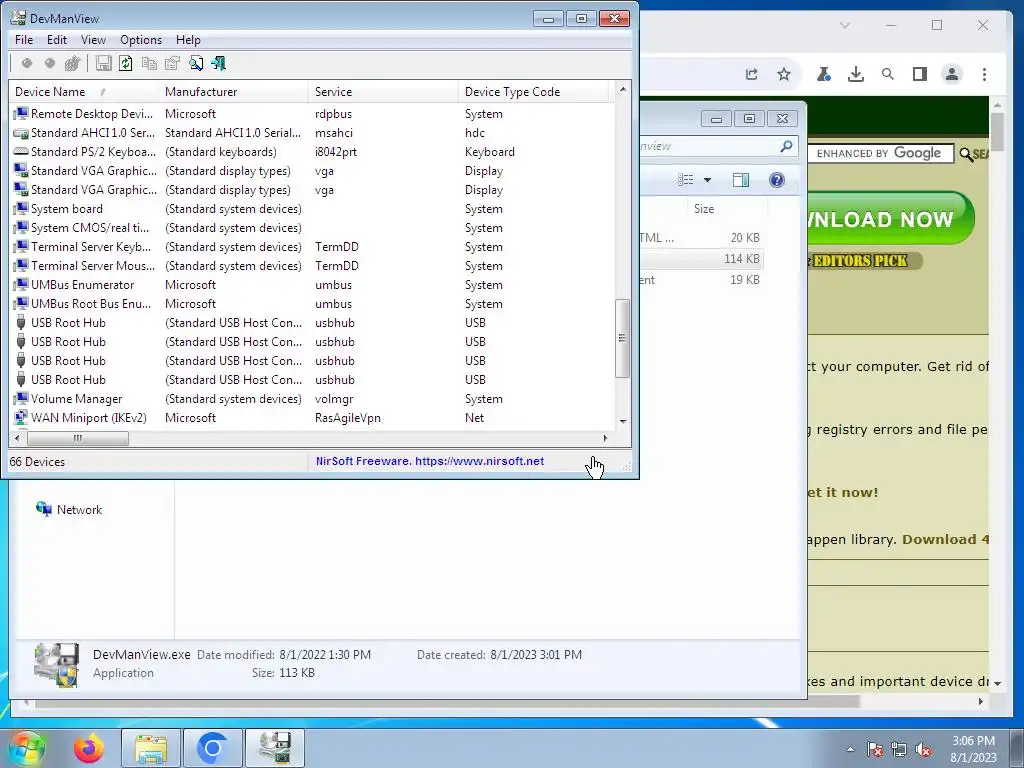This screenshot has width=1024, height=768.
Task: Open the File Explorer taskbar icon
Action: point(151,748)
